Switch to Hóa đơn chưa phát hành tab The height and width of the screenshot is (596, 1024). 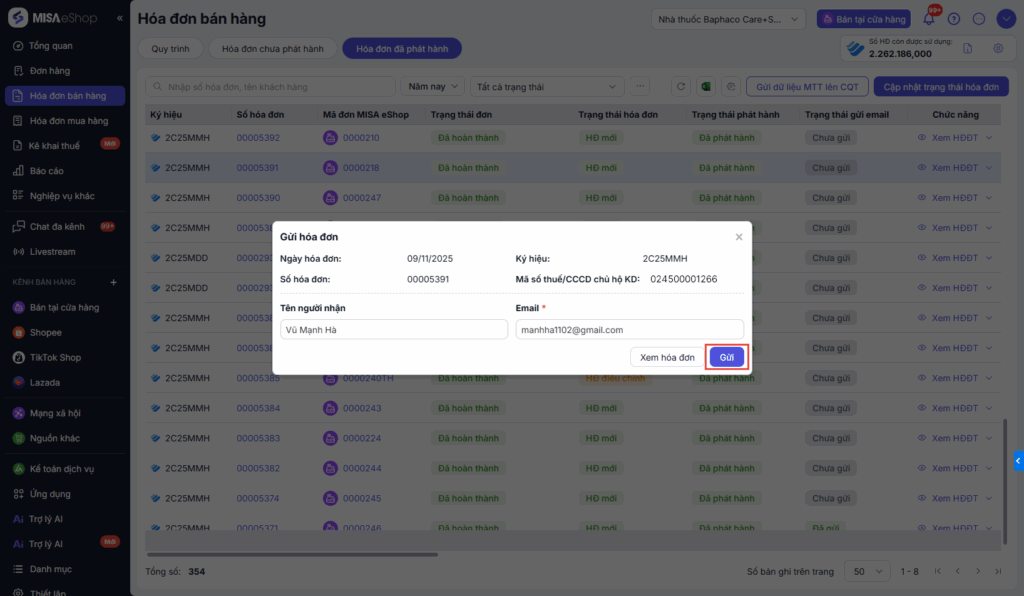click(x=271, y=48)
